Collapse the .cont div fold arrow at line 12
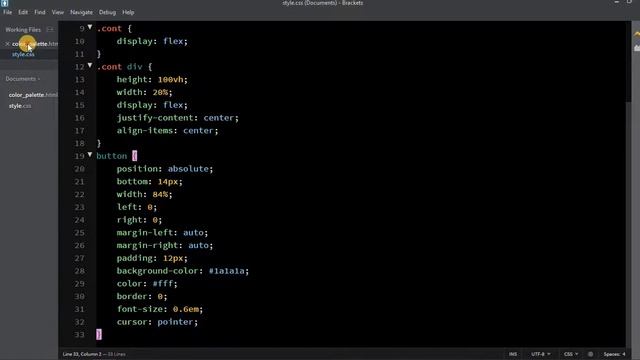 90,65
